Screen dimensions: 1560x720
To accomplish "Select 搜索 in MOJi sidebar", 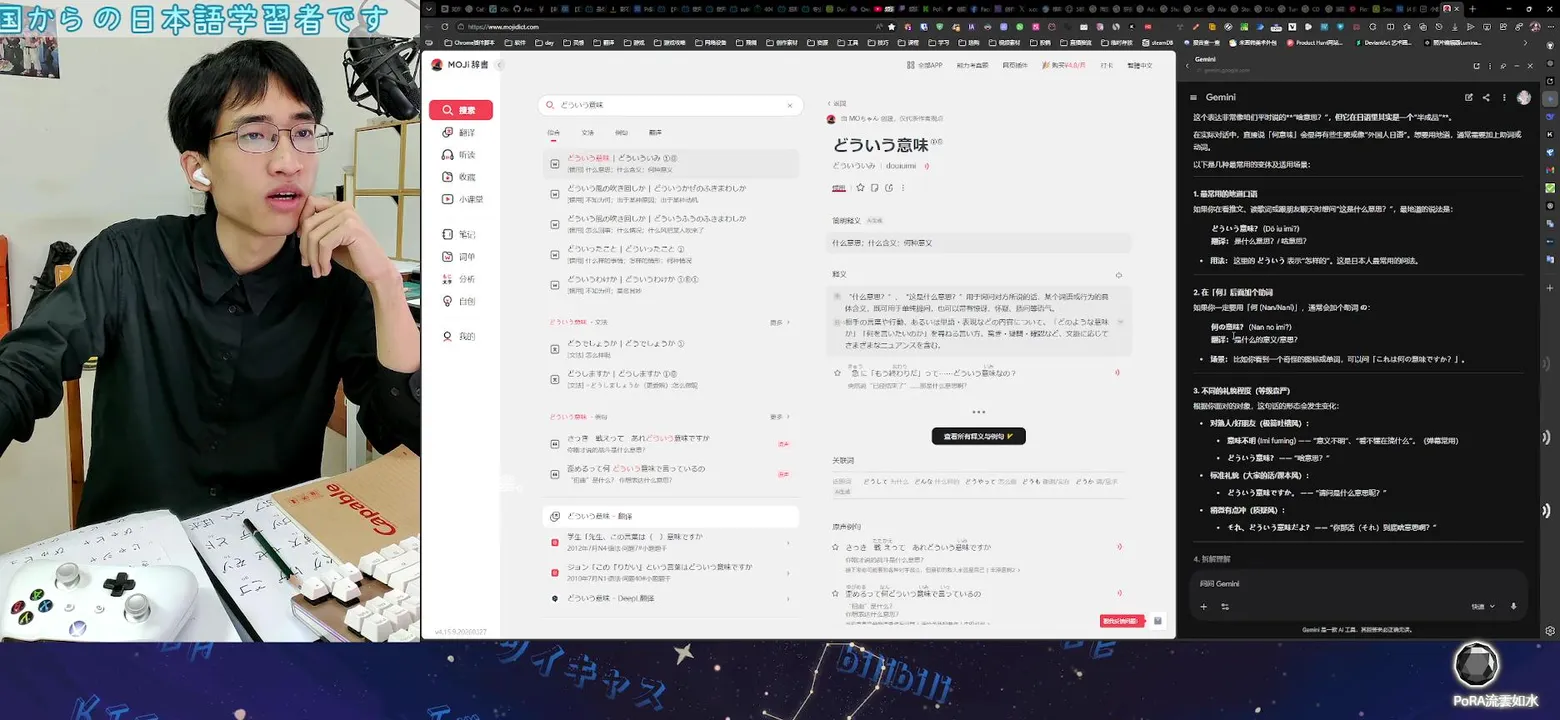I will tap(460, 110).
